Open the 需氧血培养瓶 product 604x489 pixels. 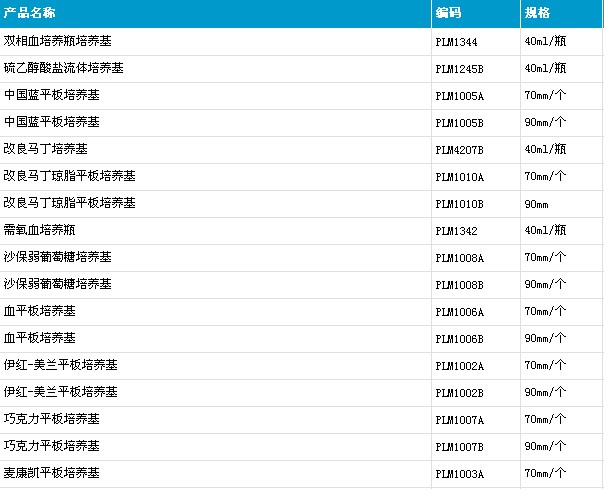[39, 230]
